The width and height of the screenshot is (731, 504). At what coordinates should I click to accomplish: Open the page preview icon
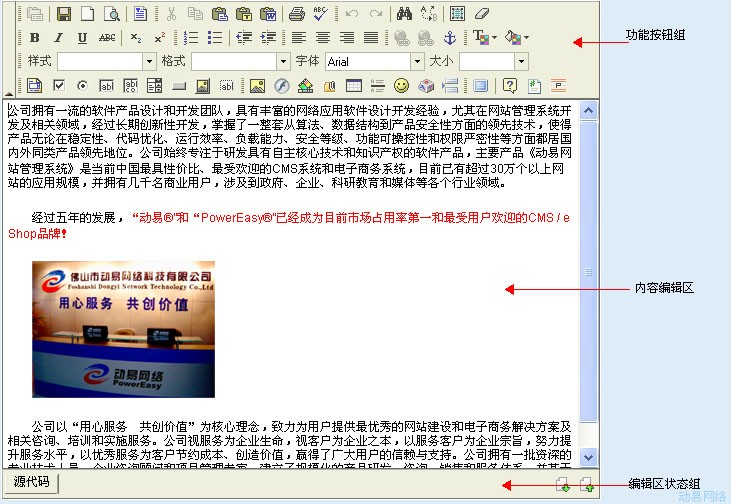coord(111,14)
